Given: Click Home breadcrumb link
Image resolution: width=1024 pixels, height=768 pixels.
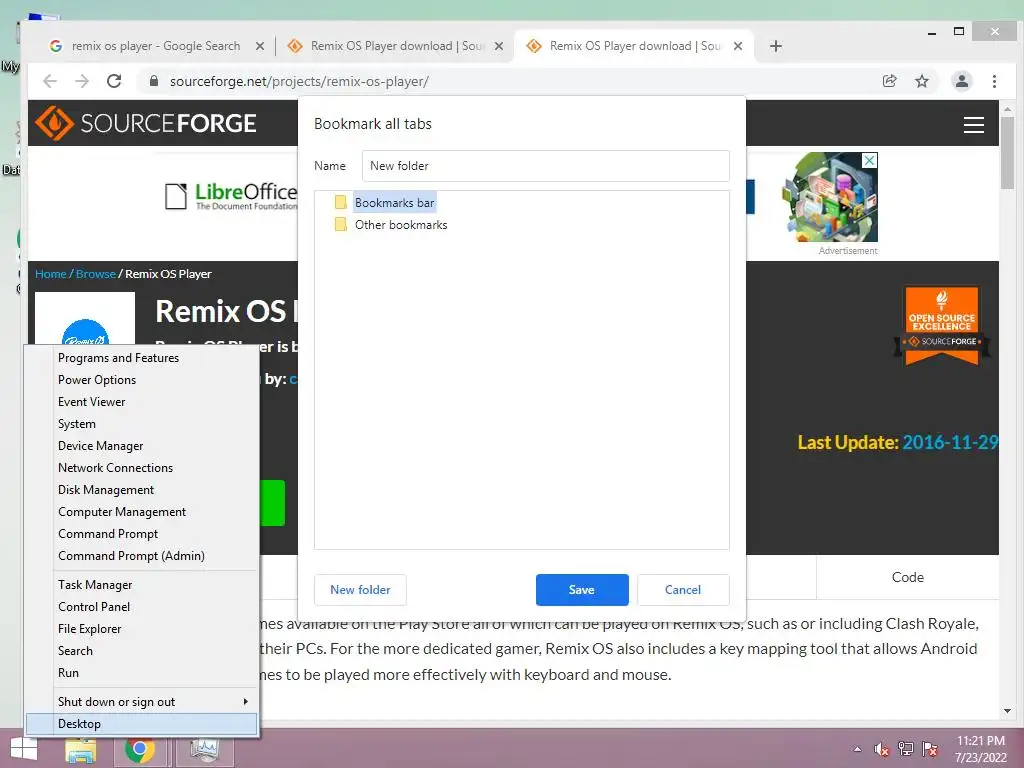Looking at the screenshot, I should [x=51, y=274].
